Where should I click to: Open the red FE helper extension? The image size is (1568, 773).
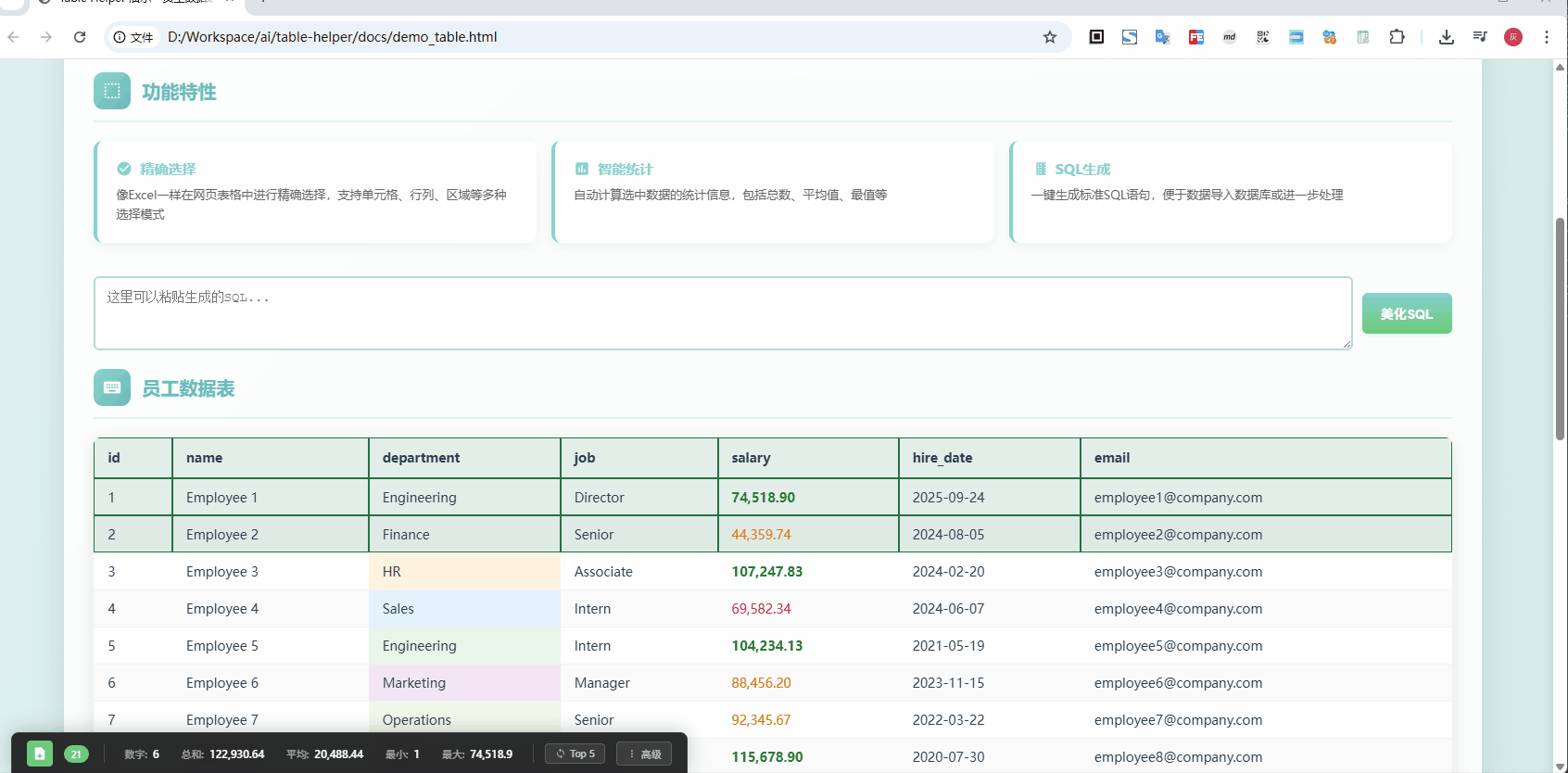click(1195, 37)
